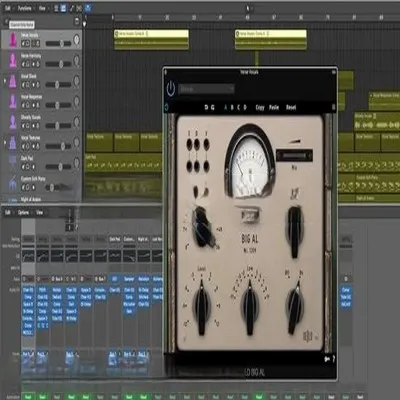Click Vocal Stack pan knob
This screenshot has width=400, height=400.
pyautogui.click(x=77, y=81)
